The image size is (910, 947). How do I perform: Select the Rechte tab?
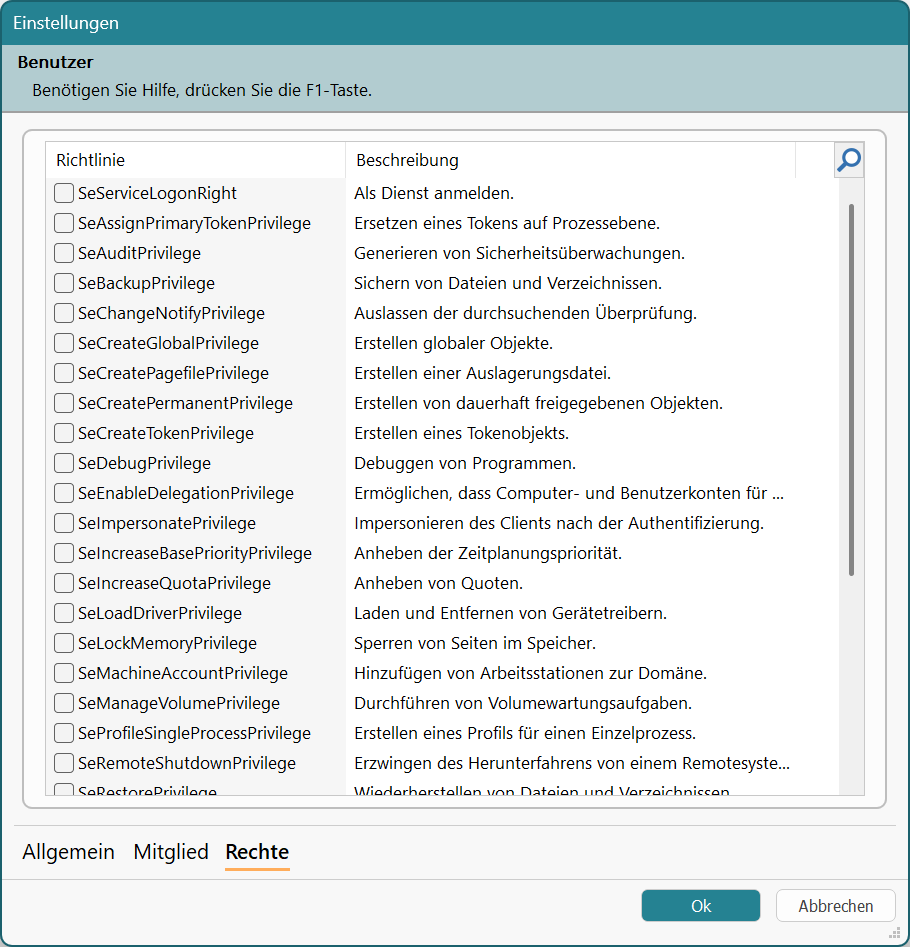(257, 852)
